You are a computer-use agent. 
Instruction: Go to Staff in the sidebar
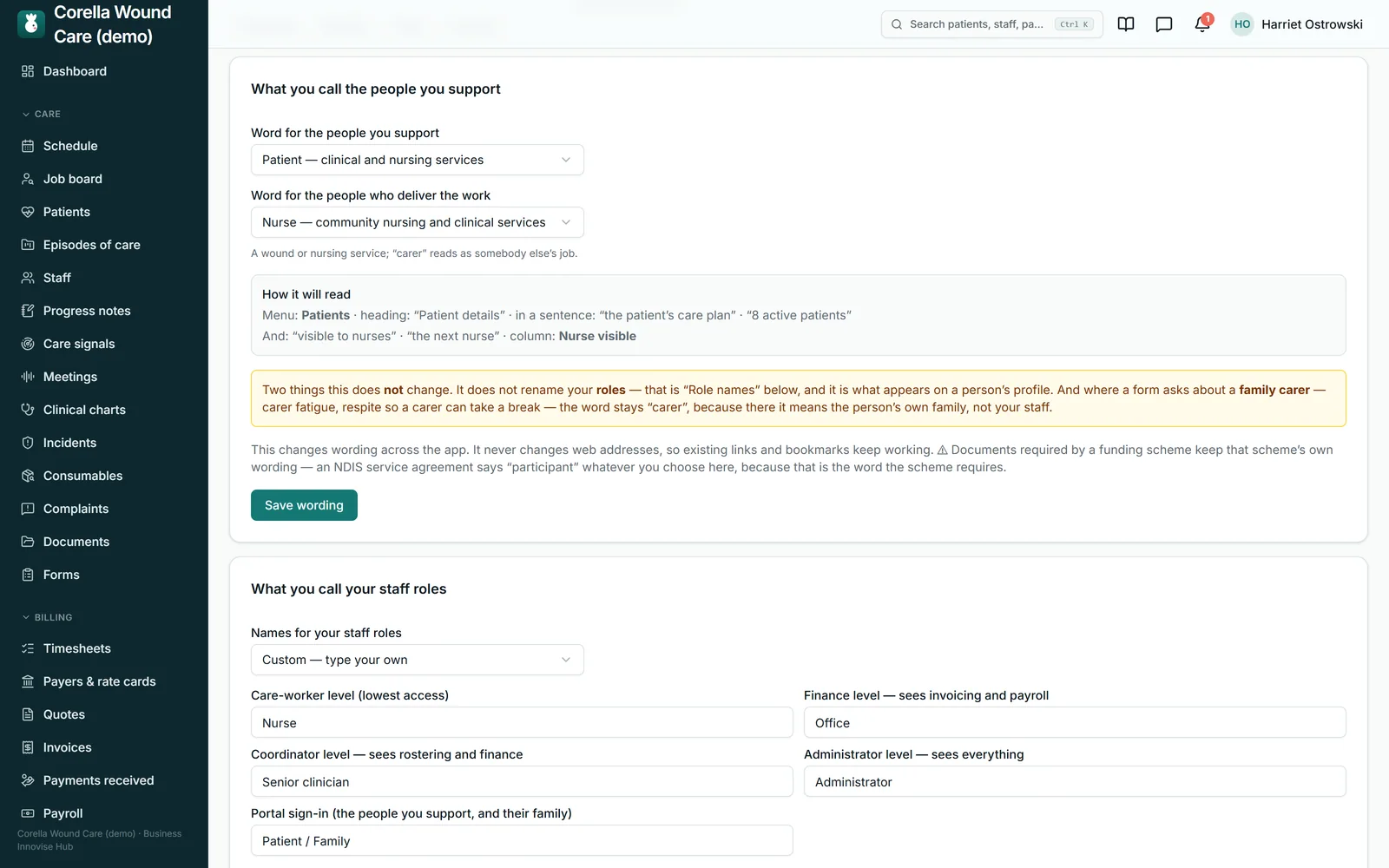[x=104, y=278]
